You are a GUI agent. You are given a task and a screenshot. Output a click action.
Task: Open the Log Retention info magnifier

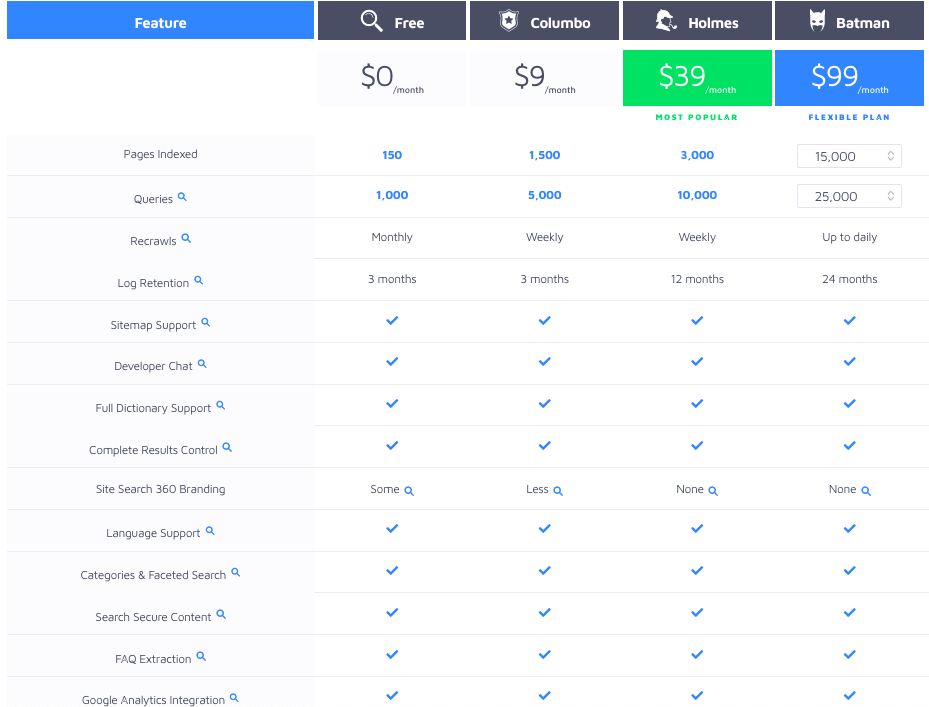pyautogui.click(x=198, y=280)
